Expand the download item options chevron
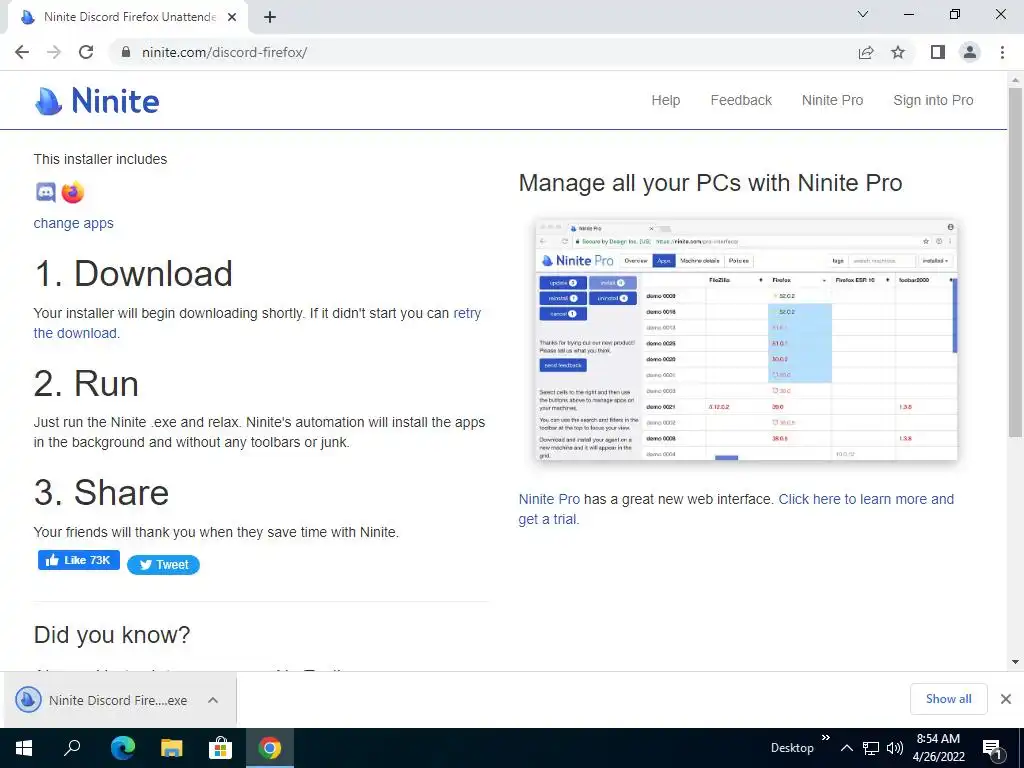The height and width of the screenshot is (768, 1024). click(213, 700)
